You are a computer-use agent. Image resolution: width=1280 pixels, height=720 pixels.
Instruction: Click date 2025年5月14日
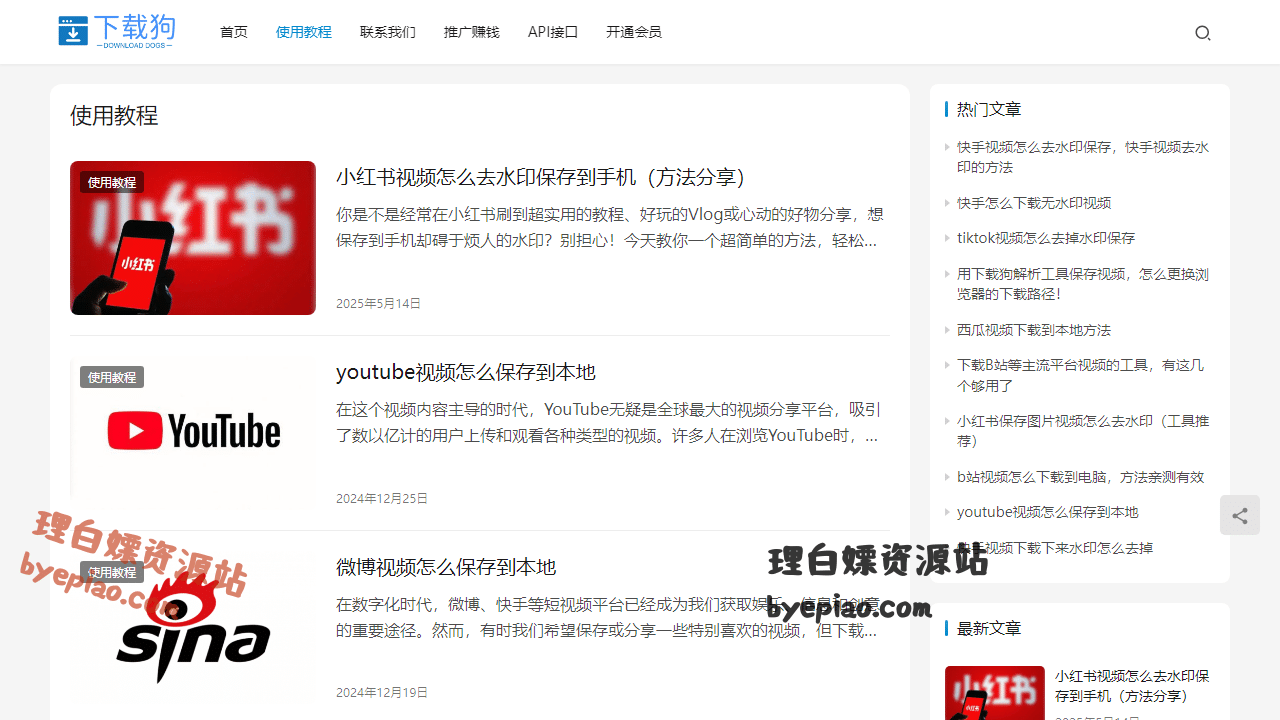[x=378, y=303]
